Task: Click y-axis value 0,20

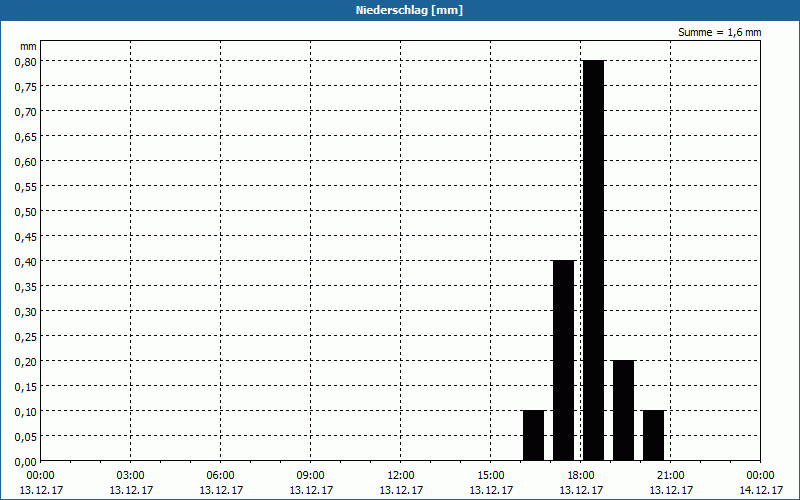Action: [26, 362]
